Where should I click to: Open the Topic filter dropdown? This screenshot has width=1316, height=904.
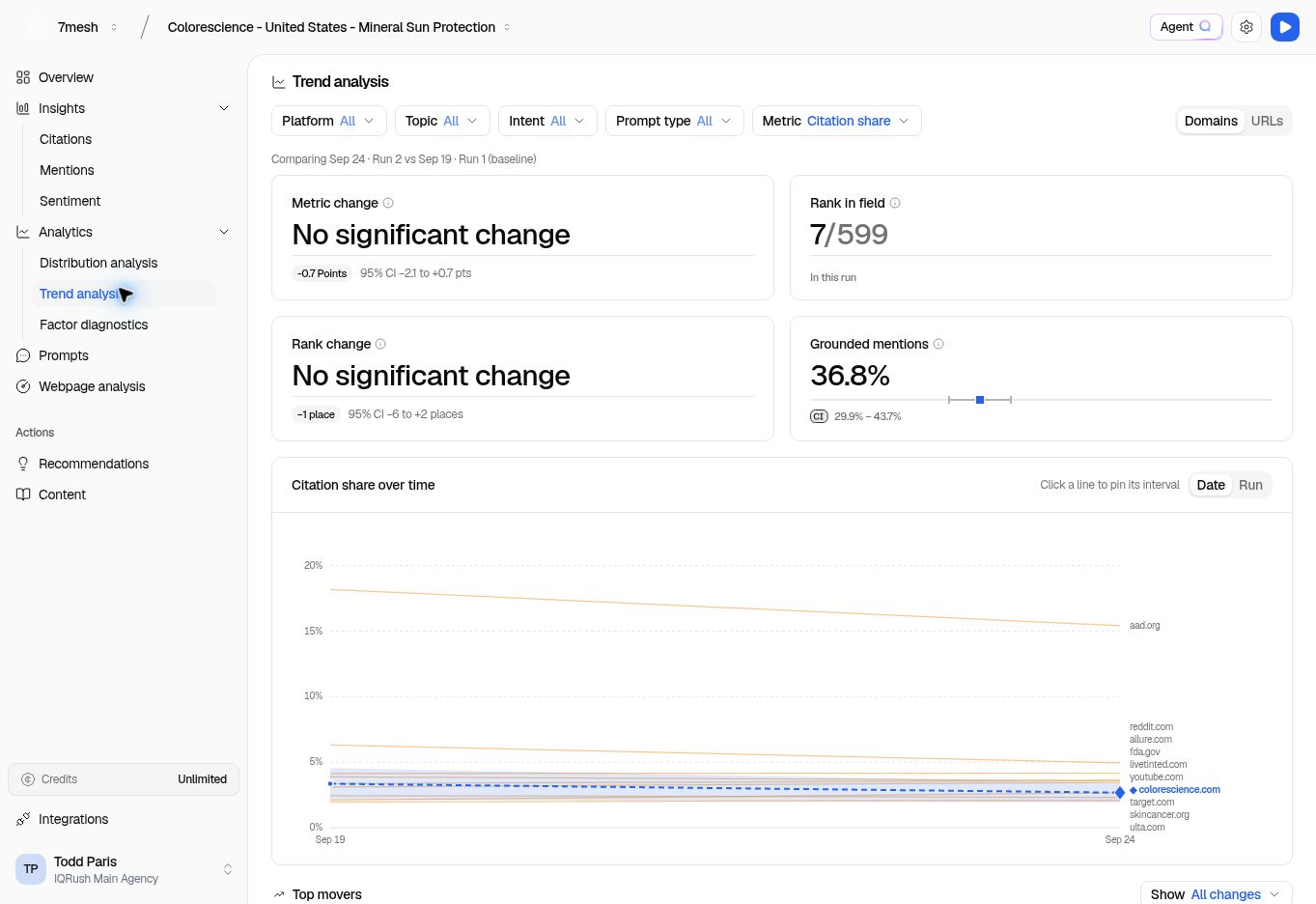tap(442, 121)
